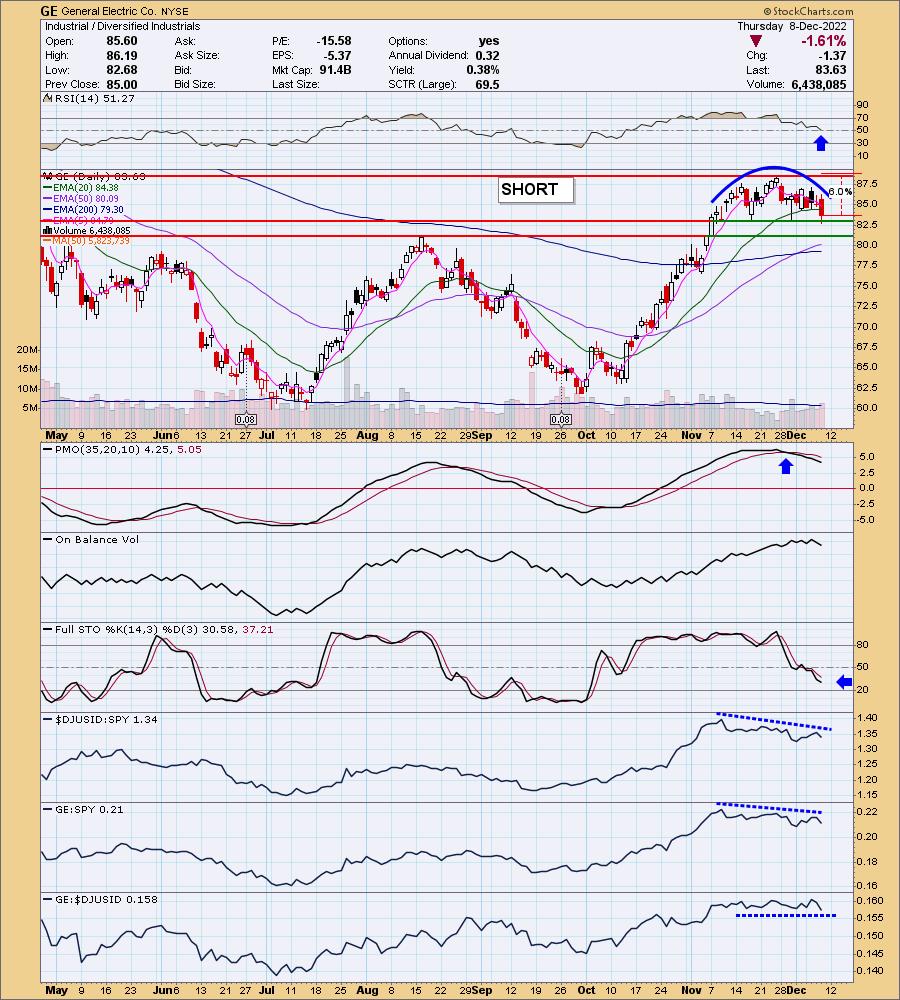
Task: Click the SHORT annotation label box
Action: 536,189
